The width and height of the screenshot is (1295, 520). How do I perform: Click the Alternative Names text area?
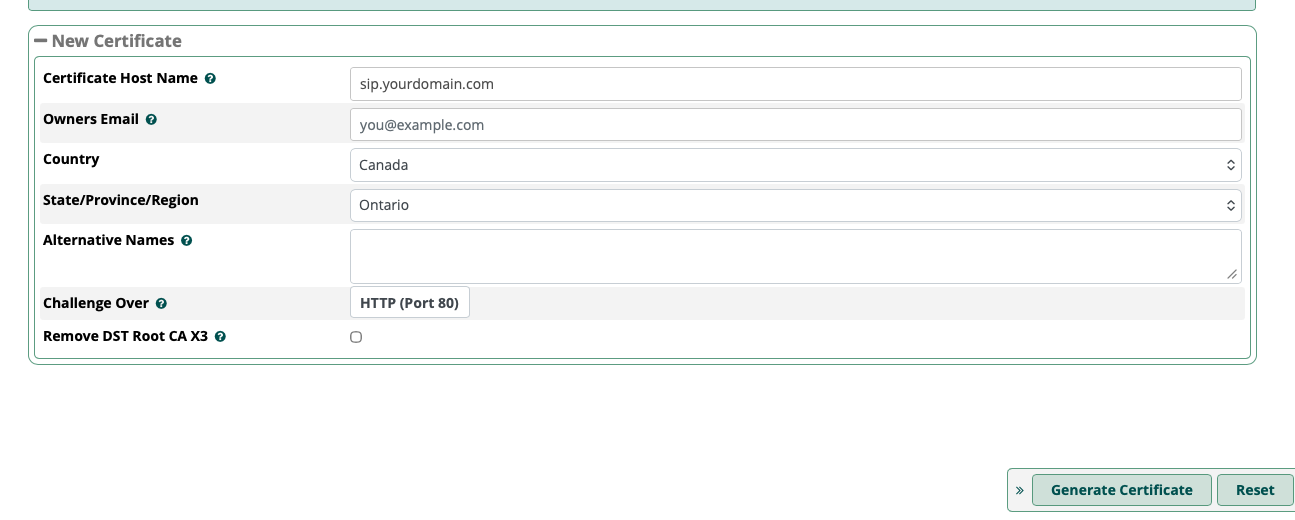click(795, 256)
